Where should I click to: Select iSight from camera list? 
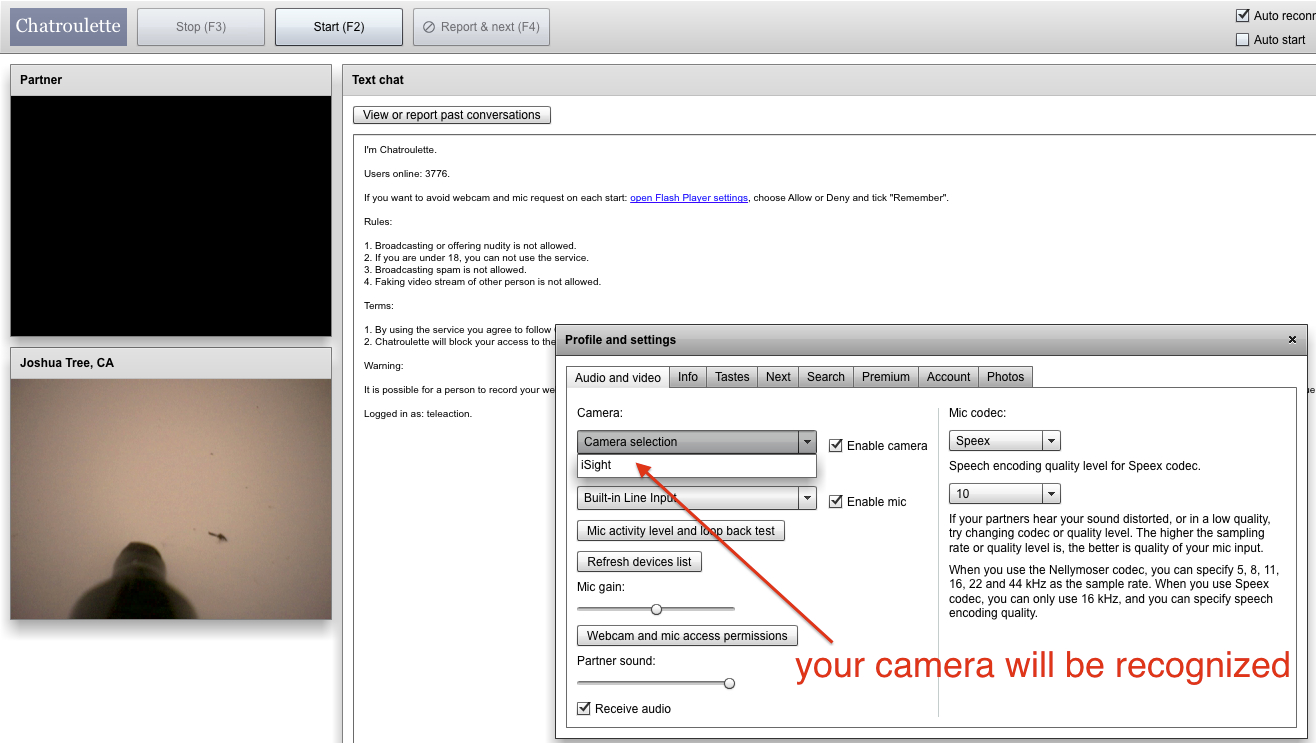pos(697,465)
